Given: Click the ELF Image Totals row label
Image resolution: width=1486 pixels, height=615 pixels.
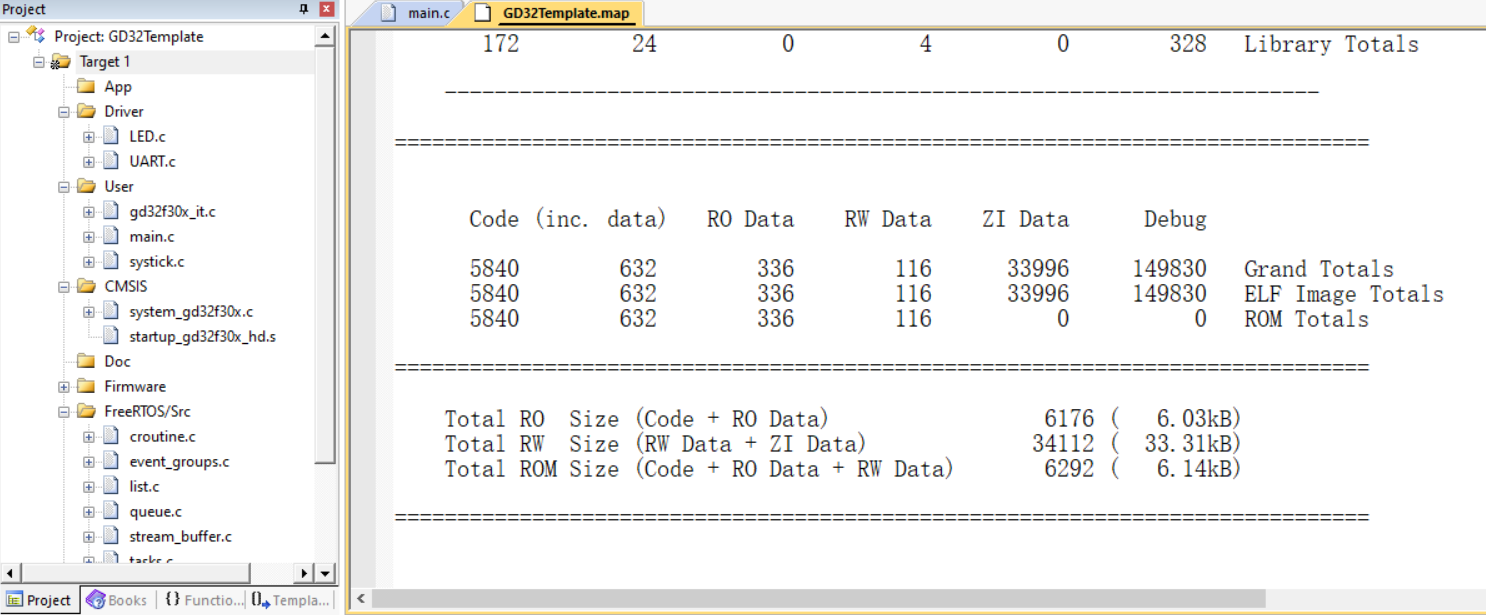Looking at the screenshot, I should click(x=1343, y=294).
